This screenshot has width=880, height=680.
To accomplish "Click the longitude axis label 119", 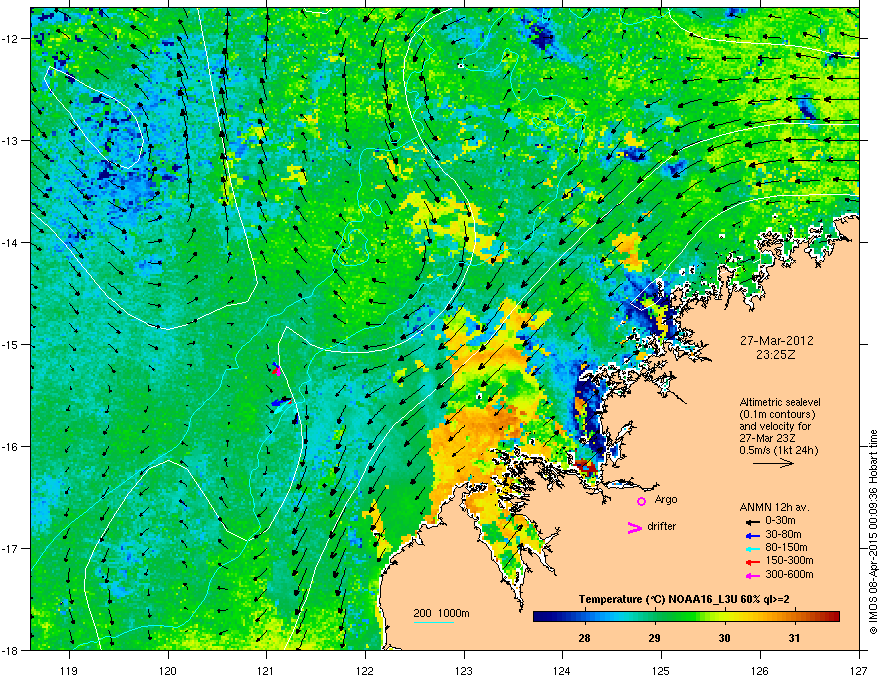I will (69, 670).
